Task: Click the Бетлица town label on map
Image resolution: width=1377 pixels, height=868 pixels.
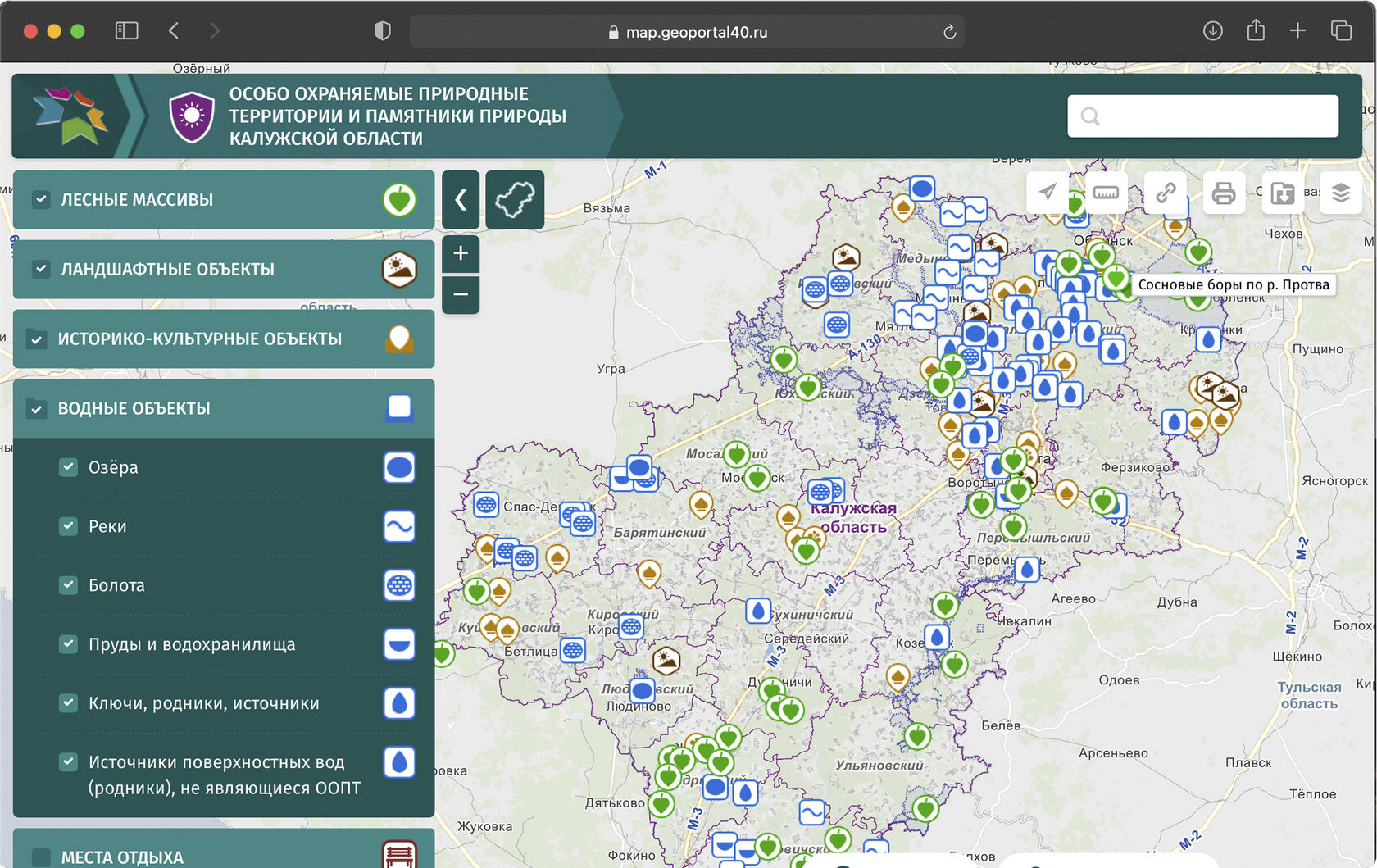Action: click(x=530, y=652)
